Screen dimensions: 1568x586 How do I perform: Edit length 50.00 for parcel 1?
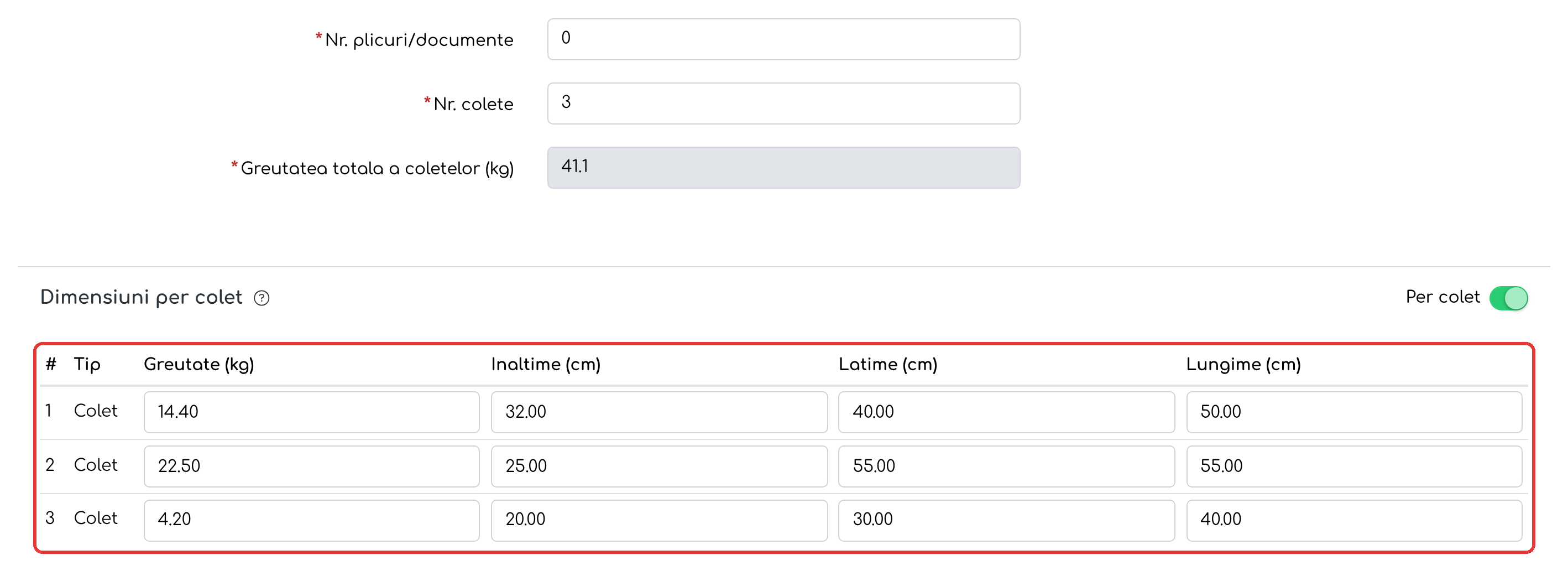click(1353, 412)
